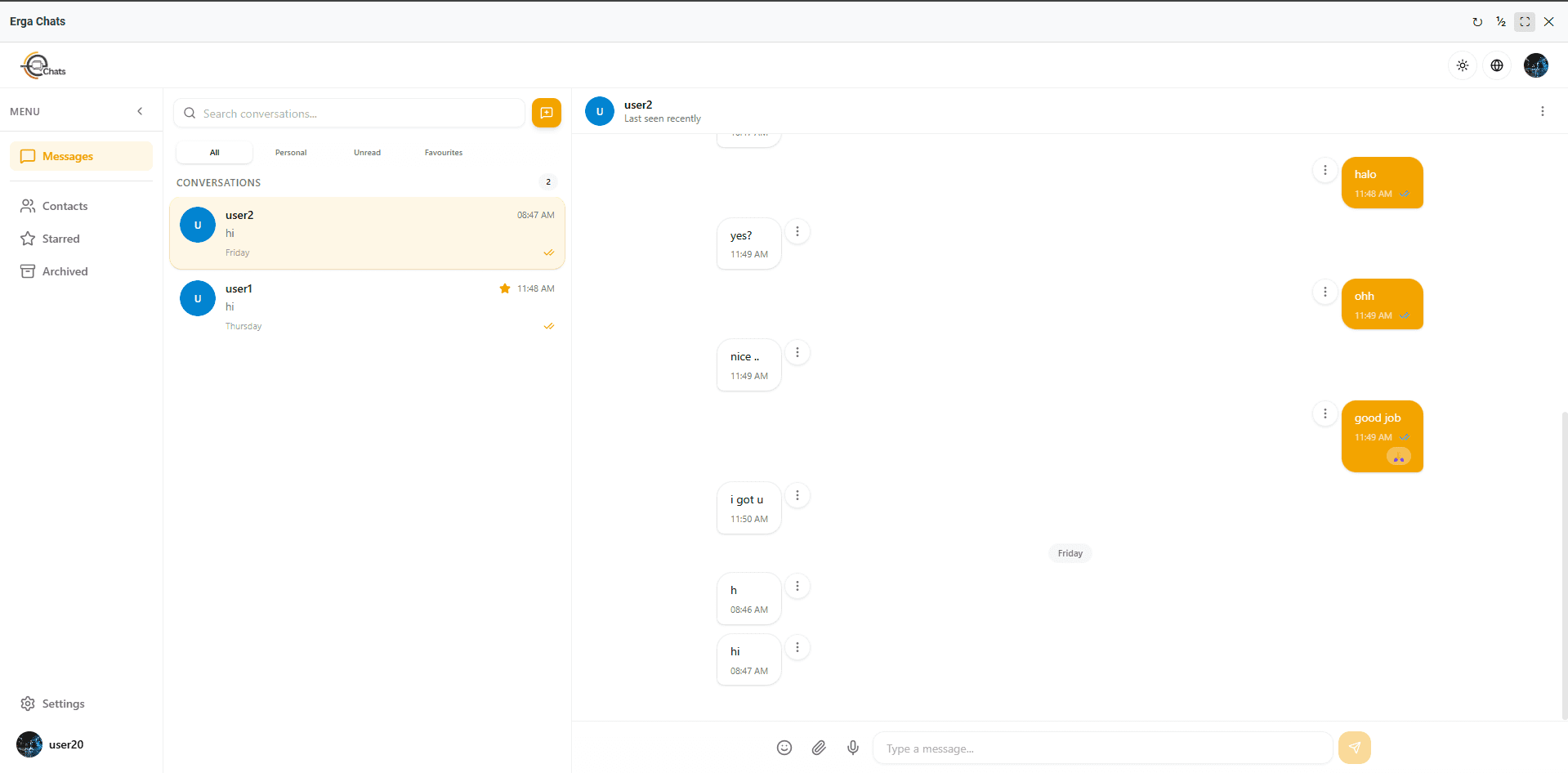Open the user1 conversation in the list
This screenshot has width=1568, height=773.
click(x=367, y=306)
